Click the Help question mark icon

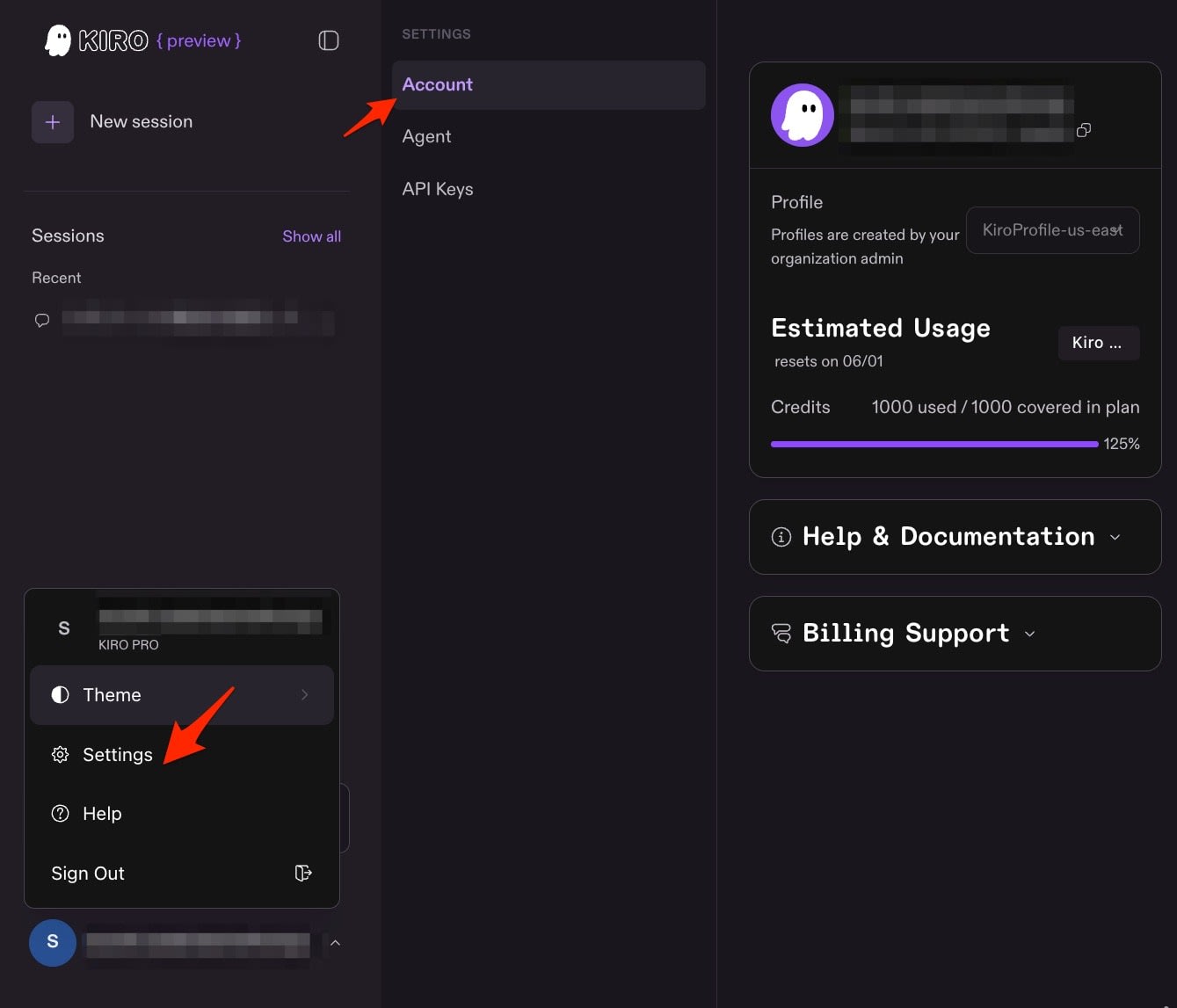click(60, 814)
